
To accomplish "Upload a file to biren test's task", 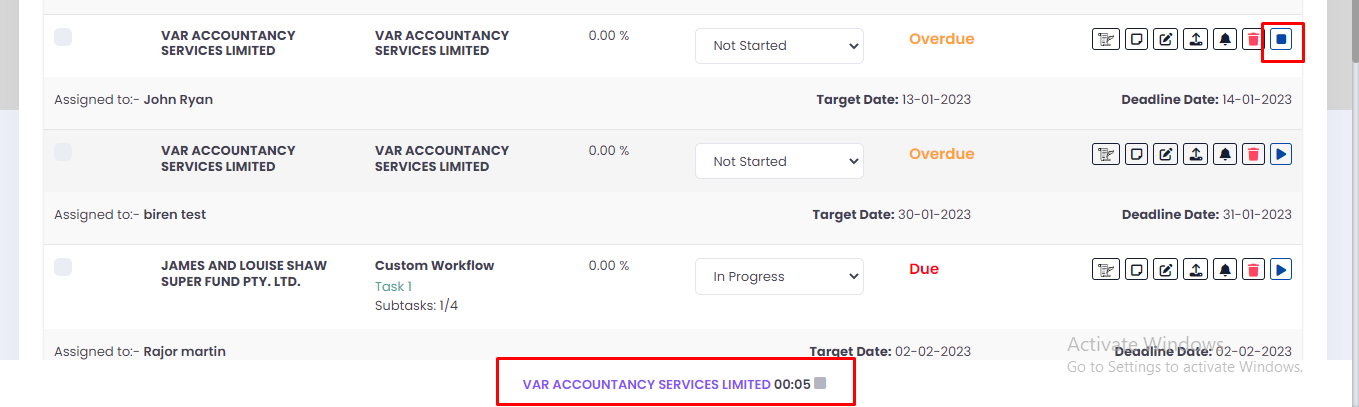I will [1195, 154].
